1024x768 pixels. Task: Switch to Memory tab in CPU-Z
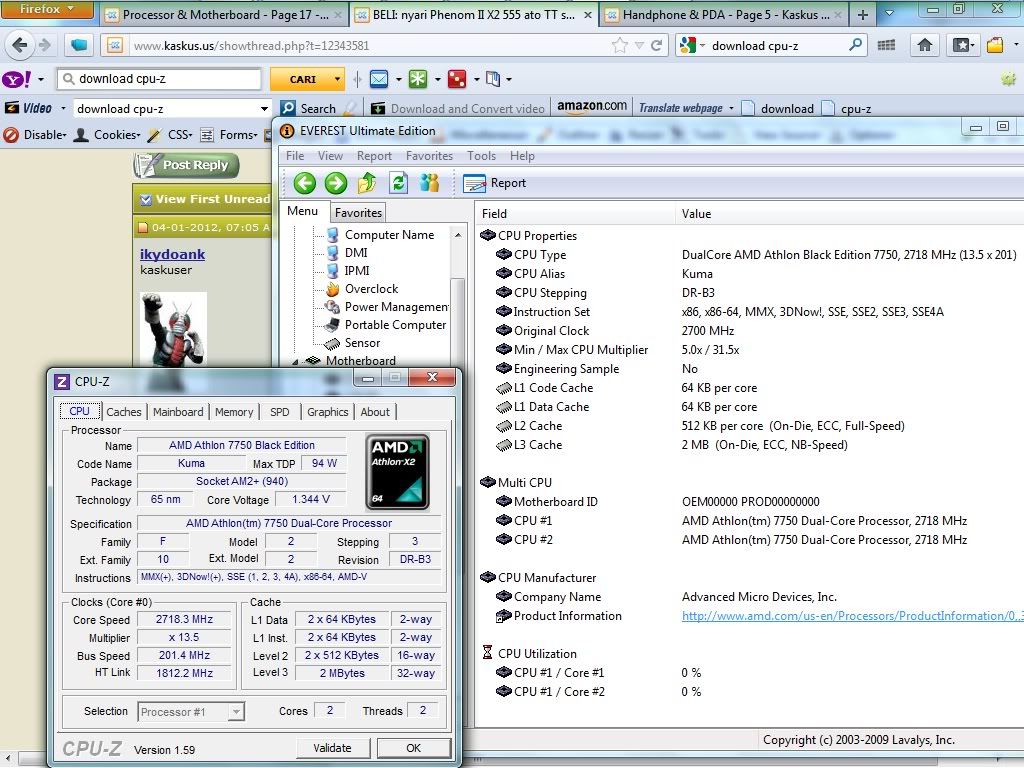click(x=234, y=412)
